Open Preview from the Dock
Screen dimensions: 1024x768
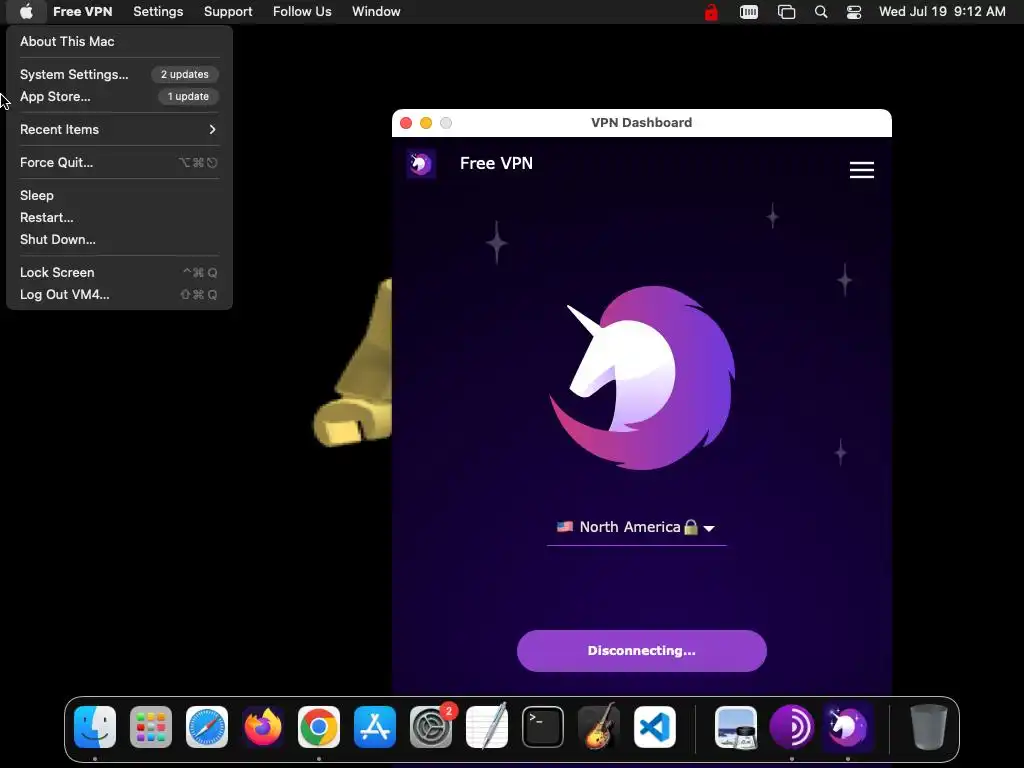click(x=736, y=727)
